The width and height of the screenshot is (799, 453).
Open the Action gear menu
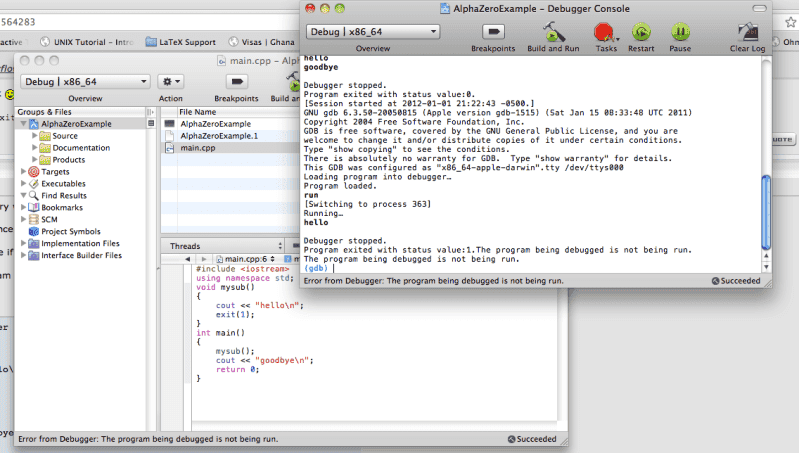click(x=171, y=81)
